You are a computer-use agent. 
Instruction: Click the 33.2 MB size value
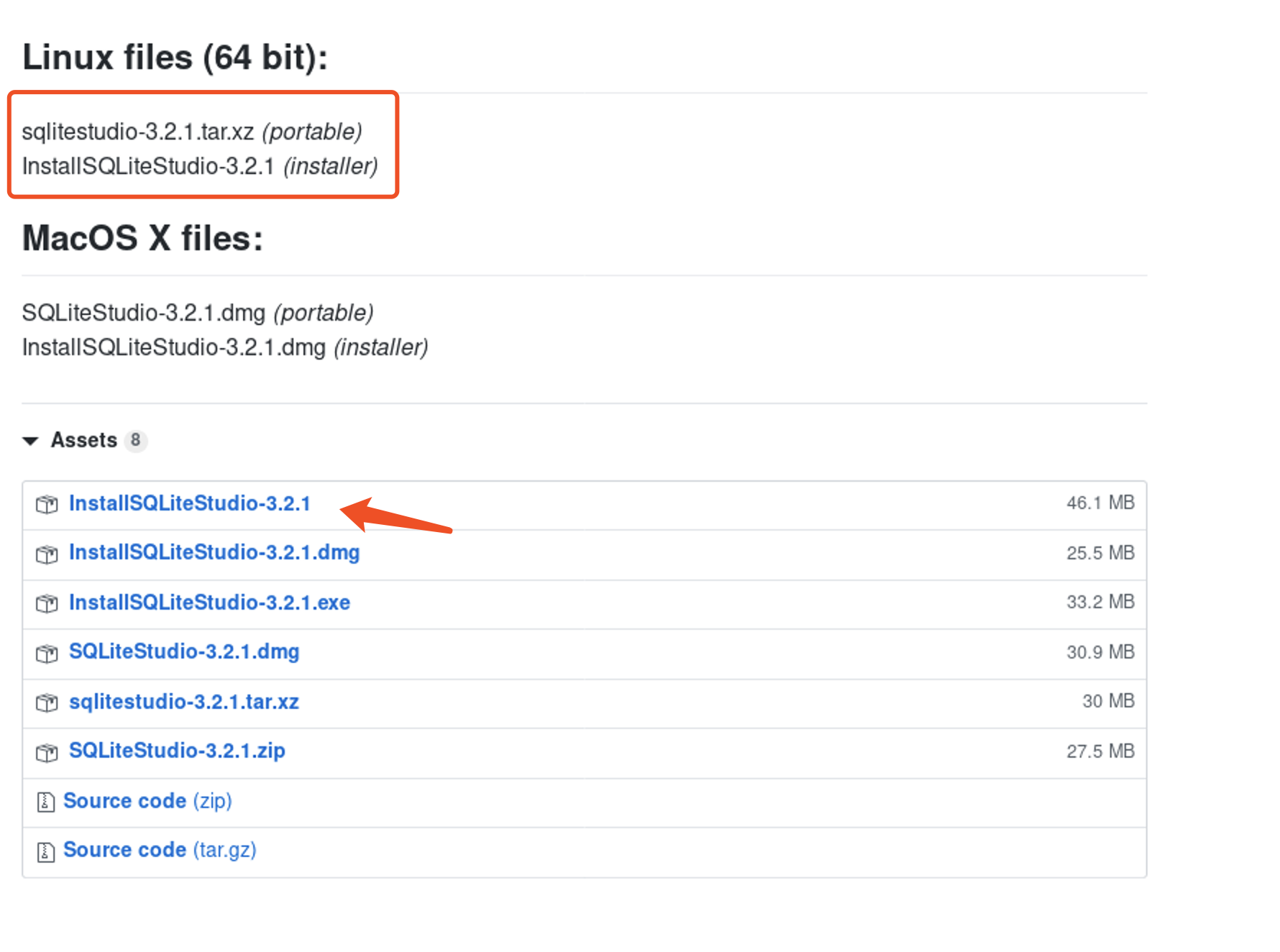point(1100,602)
